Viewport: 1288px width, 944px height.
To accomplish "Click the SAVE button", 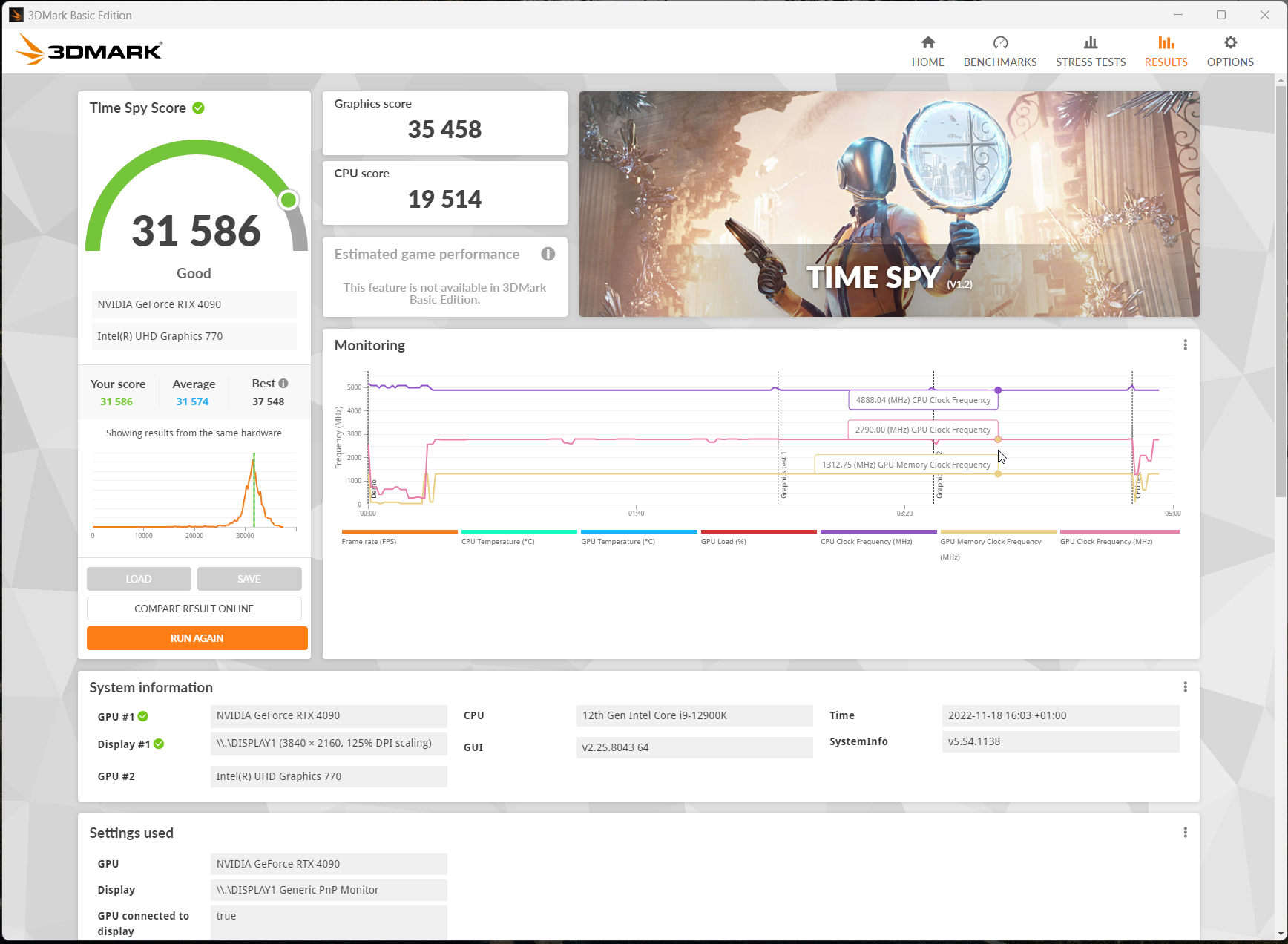I will pyautogui.click(x=249, y=579).
